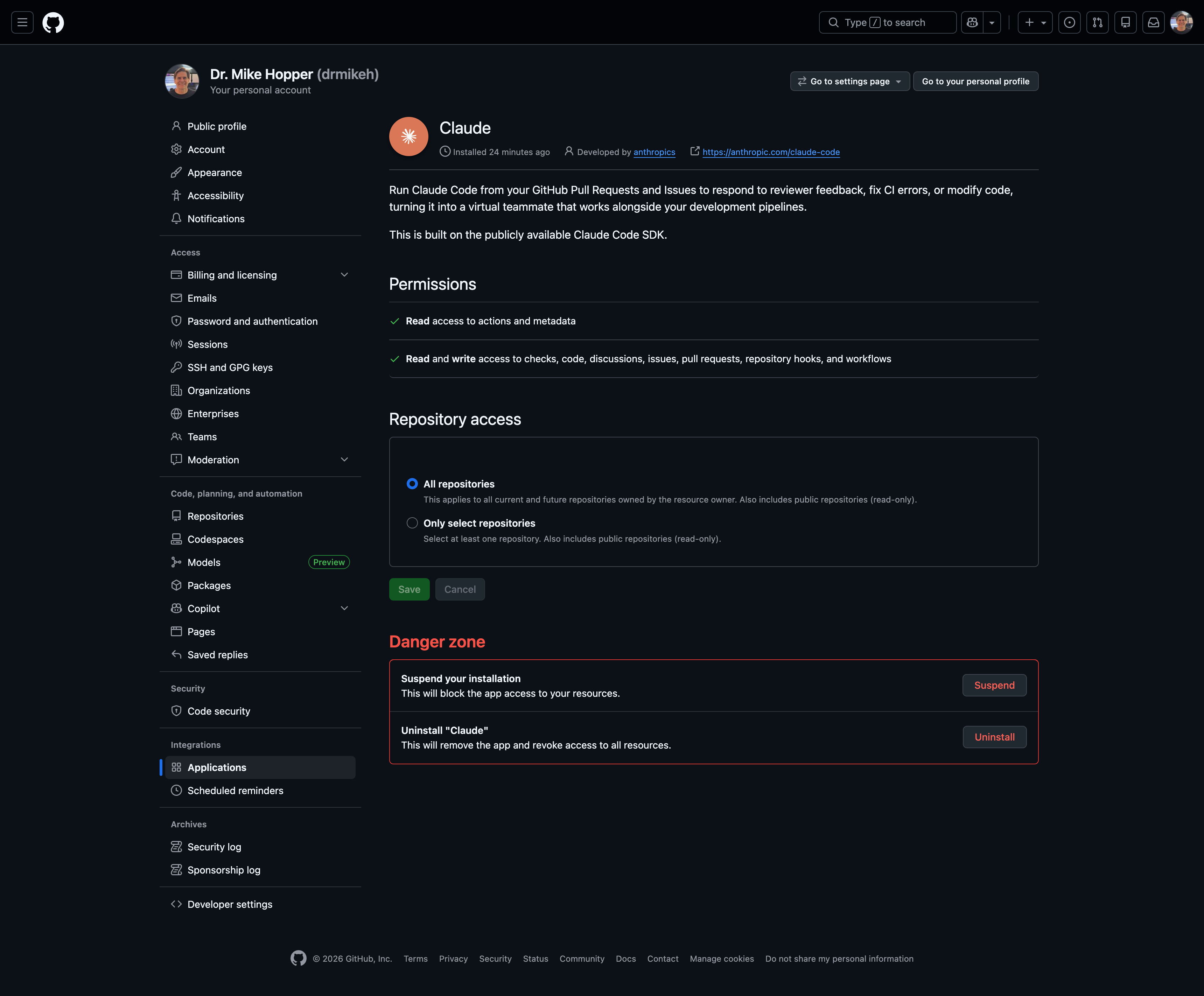This screenshot has height=996, width=1204.
Task: Go to the GitHub homepage logo
Action: [53, 22]
